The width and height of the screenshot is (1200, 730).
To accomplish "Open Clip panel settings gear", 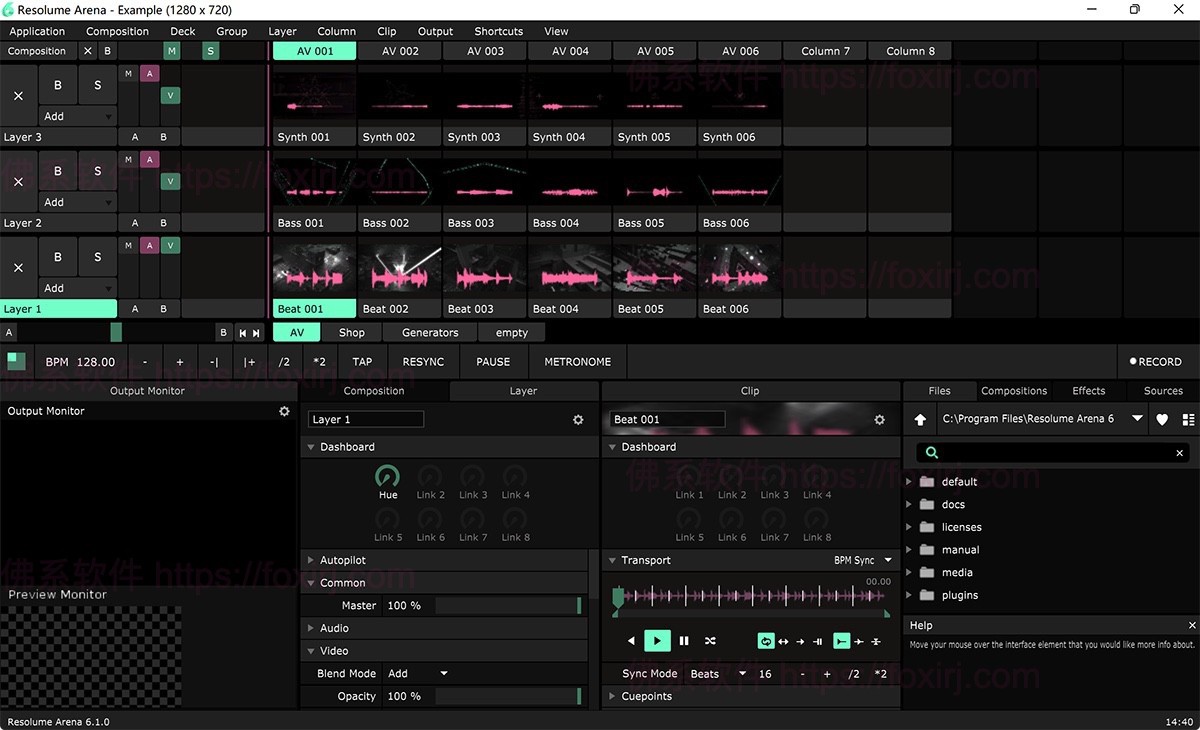I will [x=880, y=420].
